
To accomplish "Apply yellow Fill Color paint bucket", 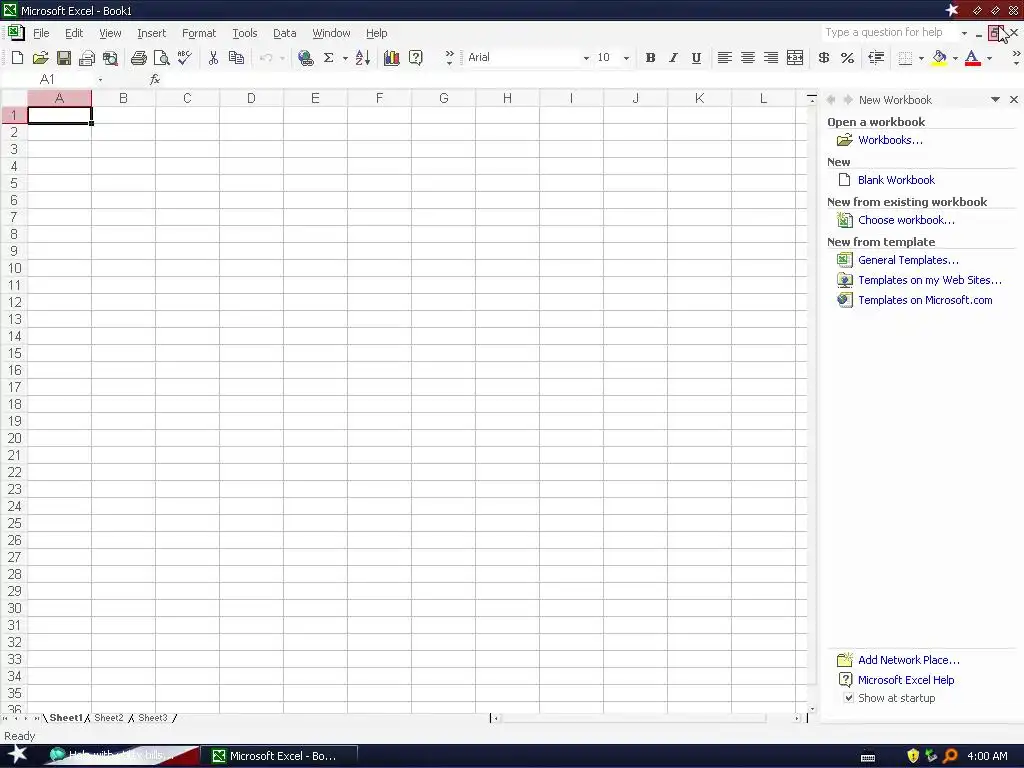I will (x=939, y=58).
